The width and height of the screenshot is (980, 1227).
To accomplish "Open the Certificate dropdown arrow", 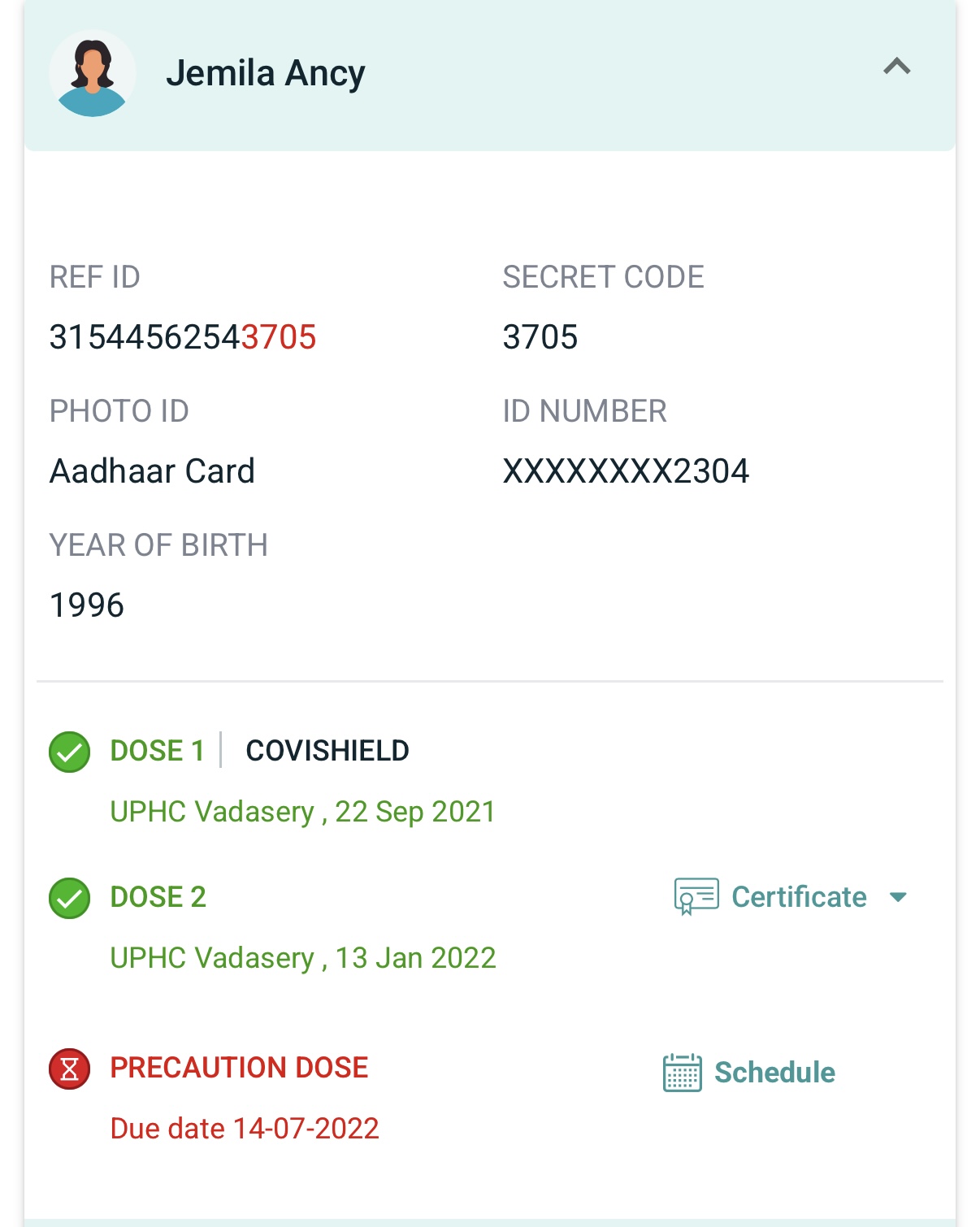I will point(898,897).
